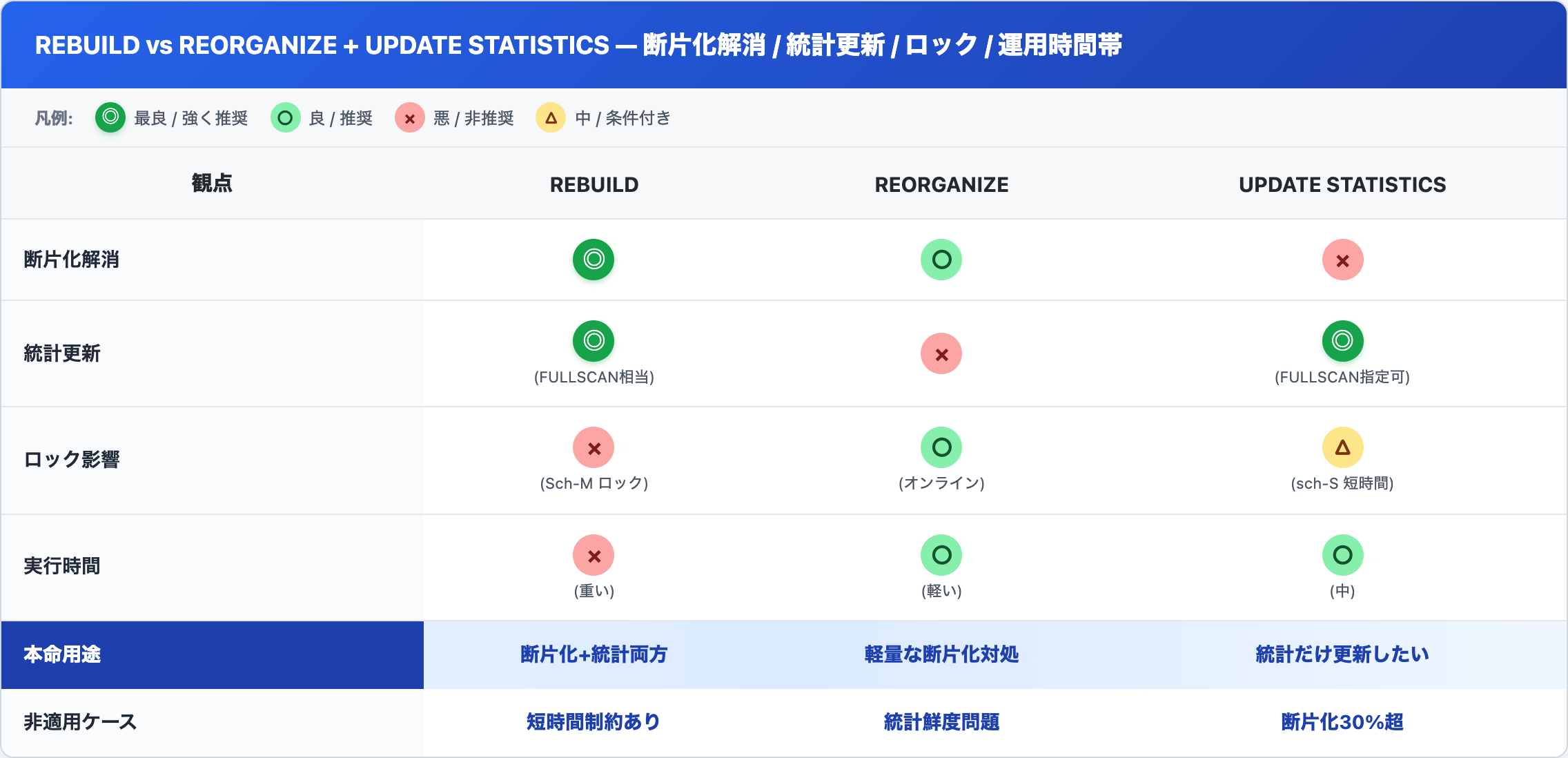
Task: Click UPDATE STATISTICS triangle icon in ロック影響 row
Action: pos(1342,447)
